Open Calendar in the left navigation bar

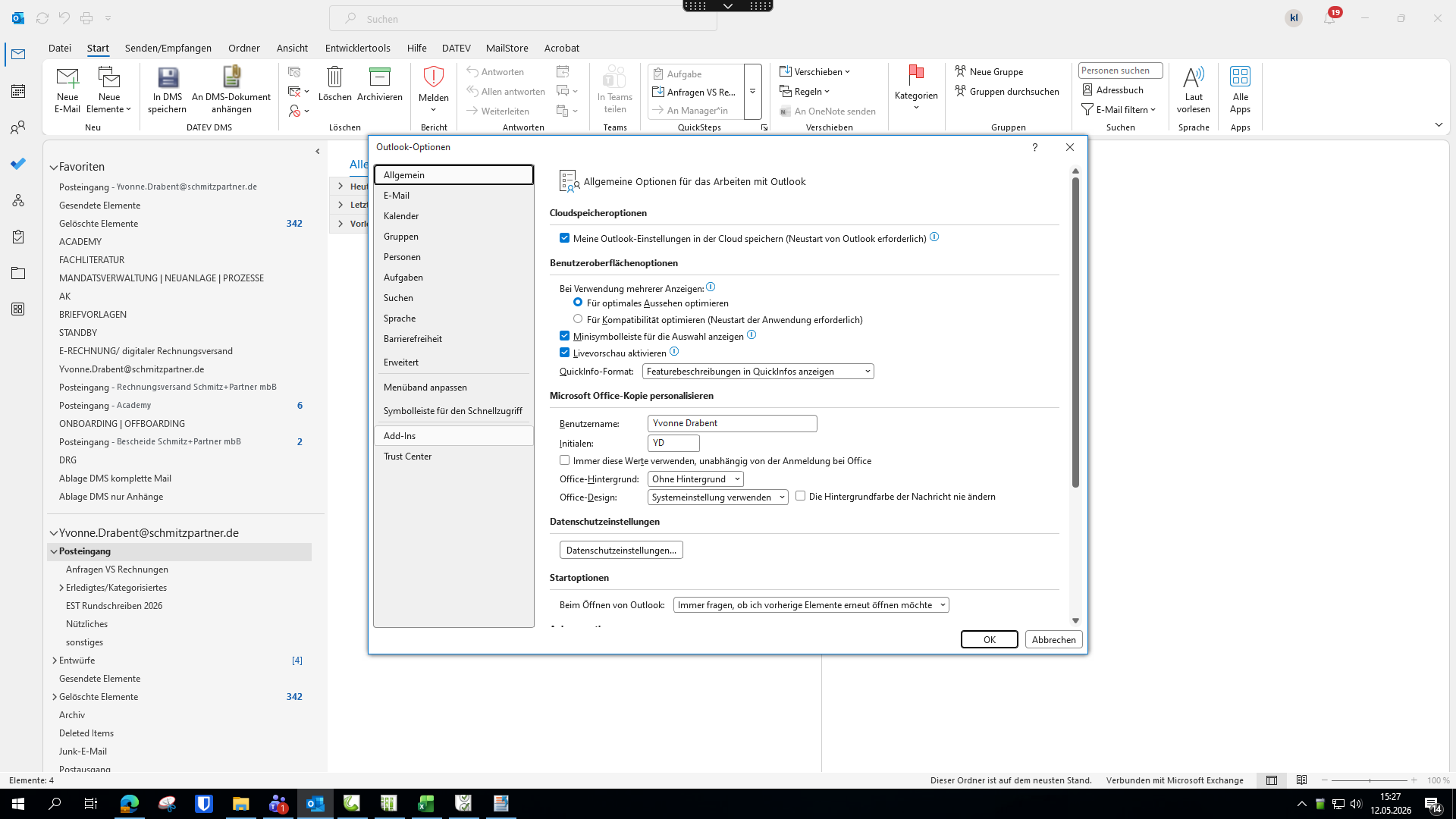[18, 91]
